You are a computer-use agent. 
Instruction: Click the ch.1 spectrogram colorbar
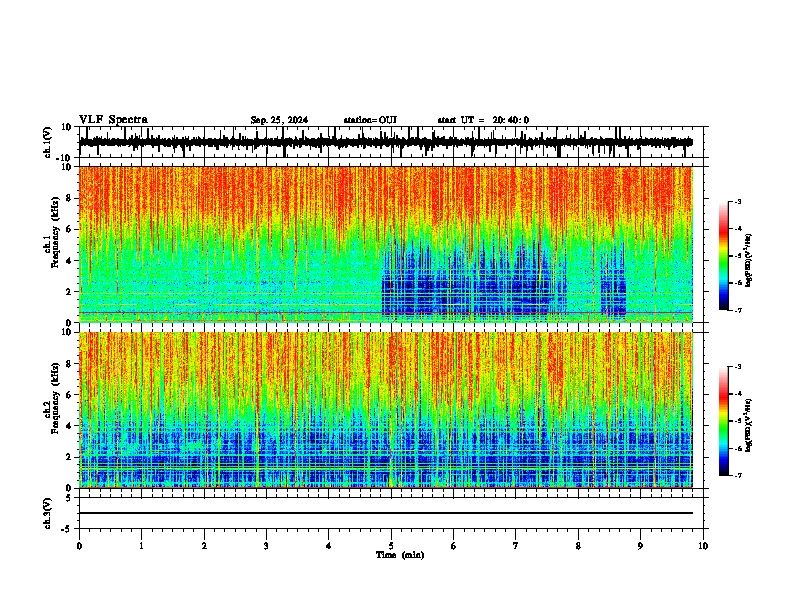(x=723, y=256)
